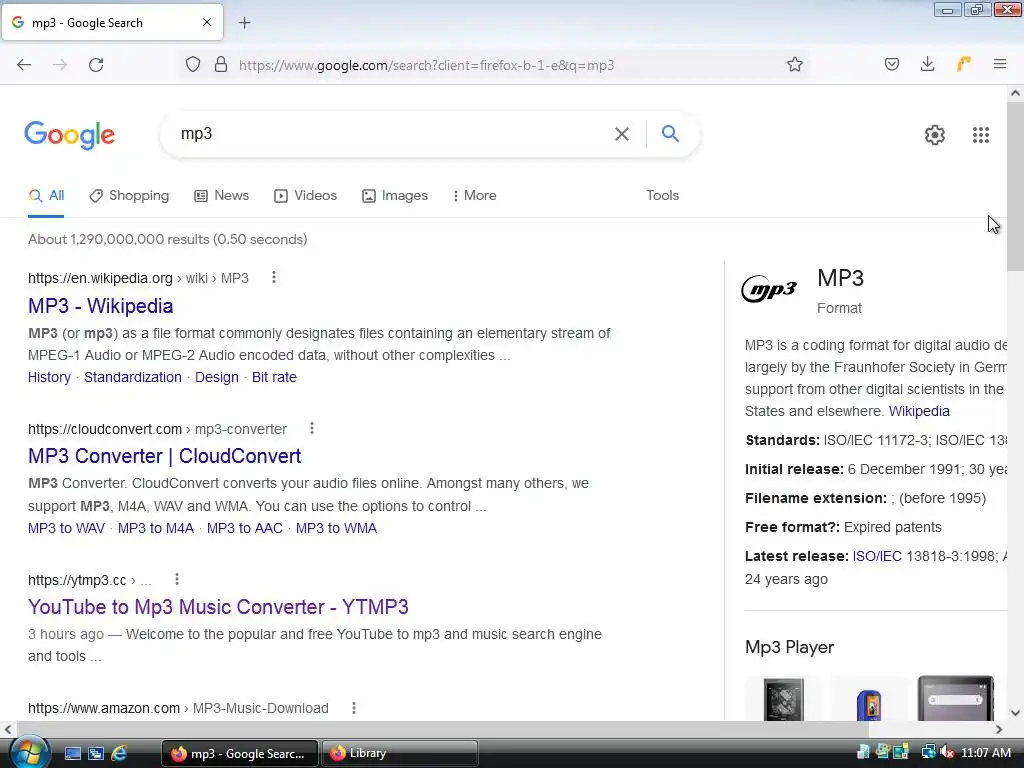Open the Firefox hamburger menu
This screenshot has height=768, width=1024.
1000,65
